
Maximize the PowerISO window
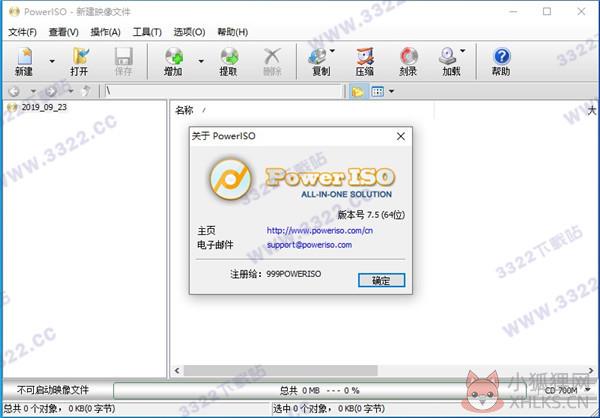547,11
